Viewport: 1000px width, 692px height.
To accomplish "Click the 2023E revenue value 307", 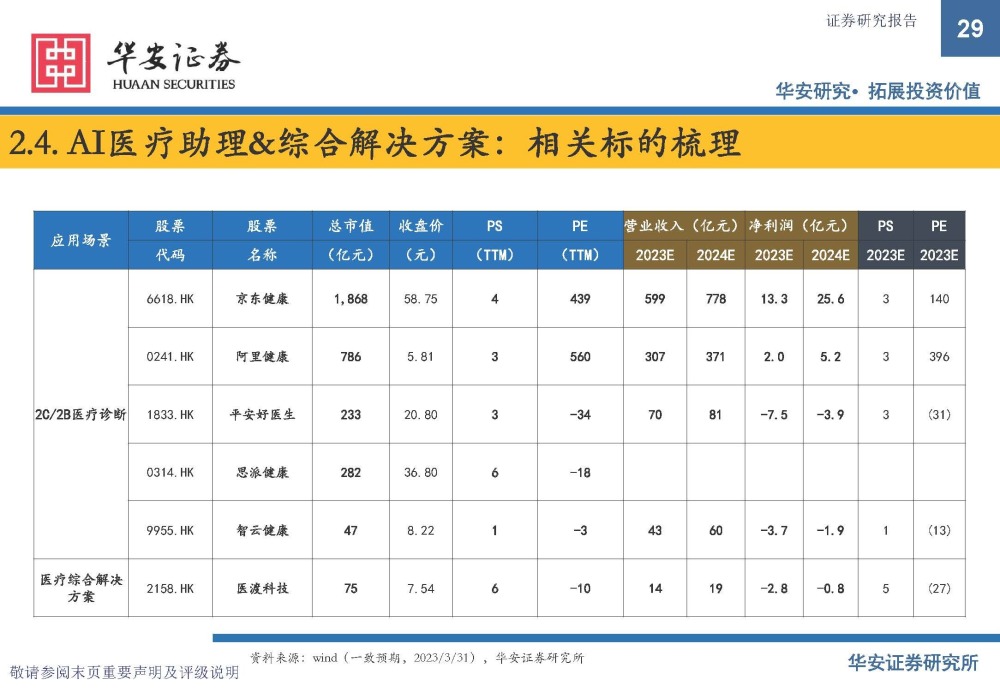I will pyautogui.click(x=655, y=357).
